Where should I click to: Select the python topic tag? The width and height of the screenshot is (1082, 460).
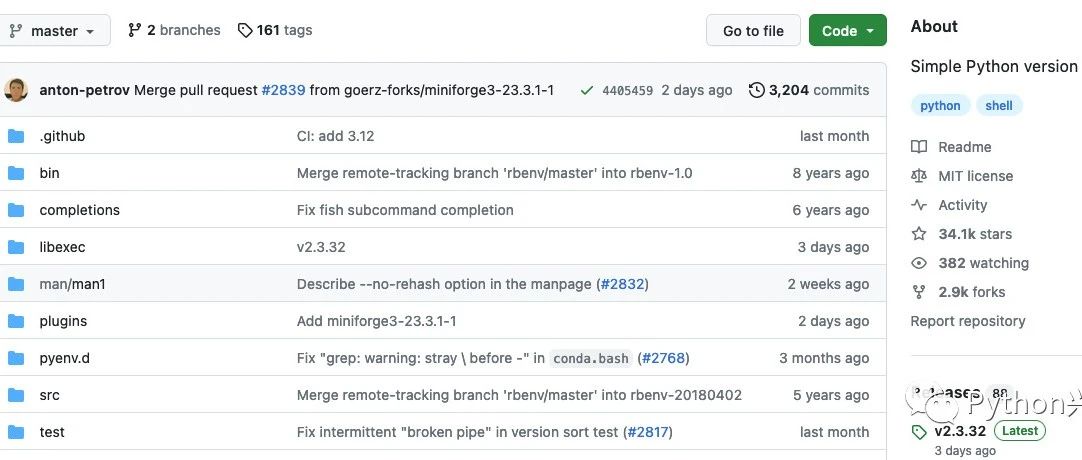[940, 106]
